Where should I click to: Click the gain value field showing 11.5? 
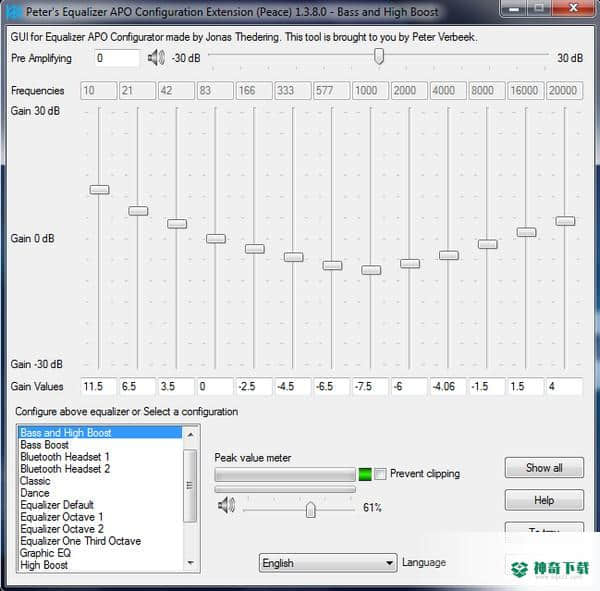tap(98, 386)
